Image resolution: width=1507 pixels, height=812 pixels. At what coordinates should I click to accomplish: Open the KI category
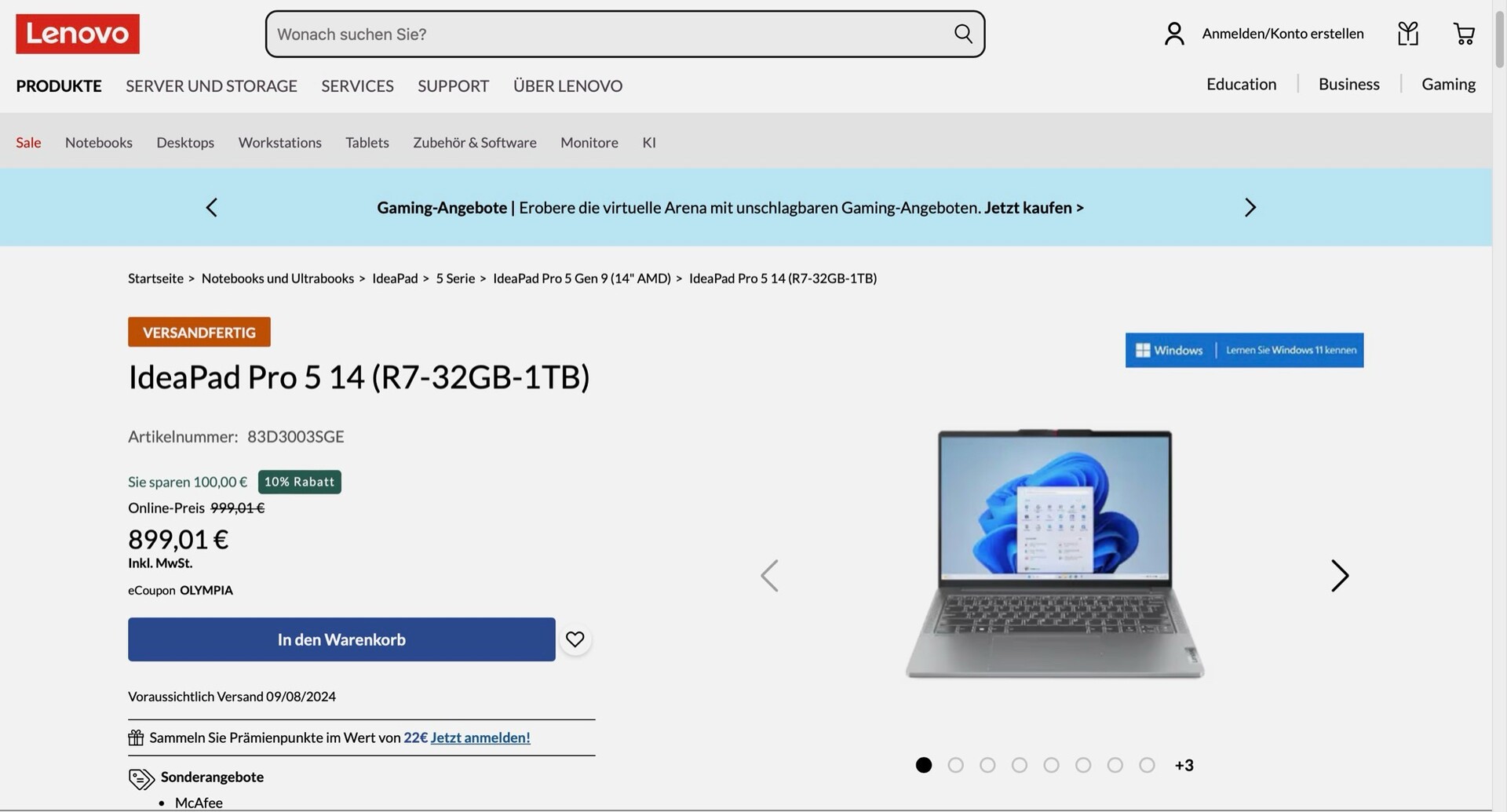tap(649, 142)
